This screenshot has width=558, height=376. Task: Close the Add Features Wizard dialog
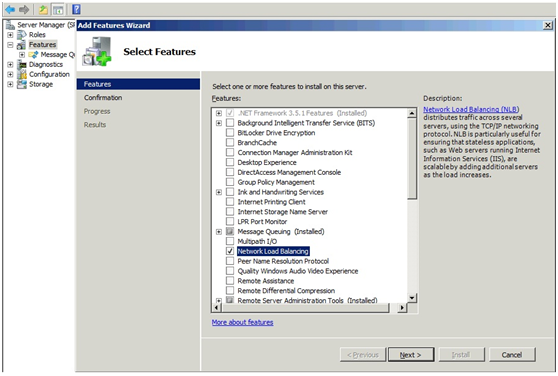(548, 25)
